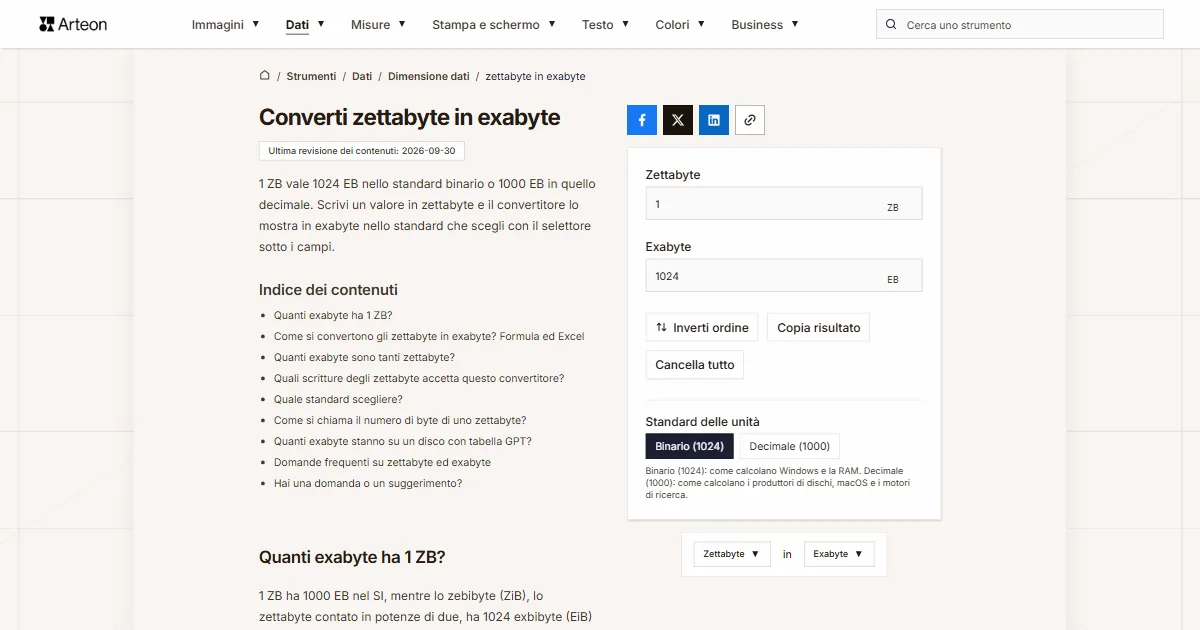Click 'Standard delle unità' label
This screenshot has height=630, width=1200.
pyautogui.click(x=703, y=422)
